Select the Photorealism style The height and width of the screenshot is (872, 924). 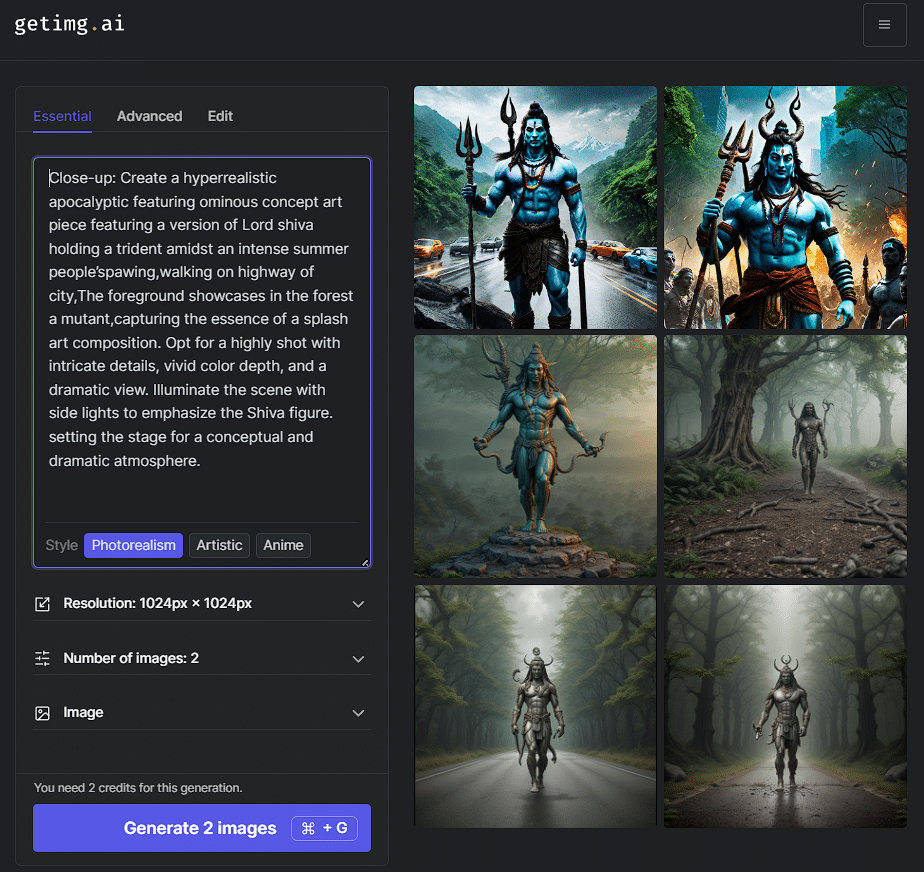point(133,545)
